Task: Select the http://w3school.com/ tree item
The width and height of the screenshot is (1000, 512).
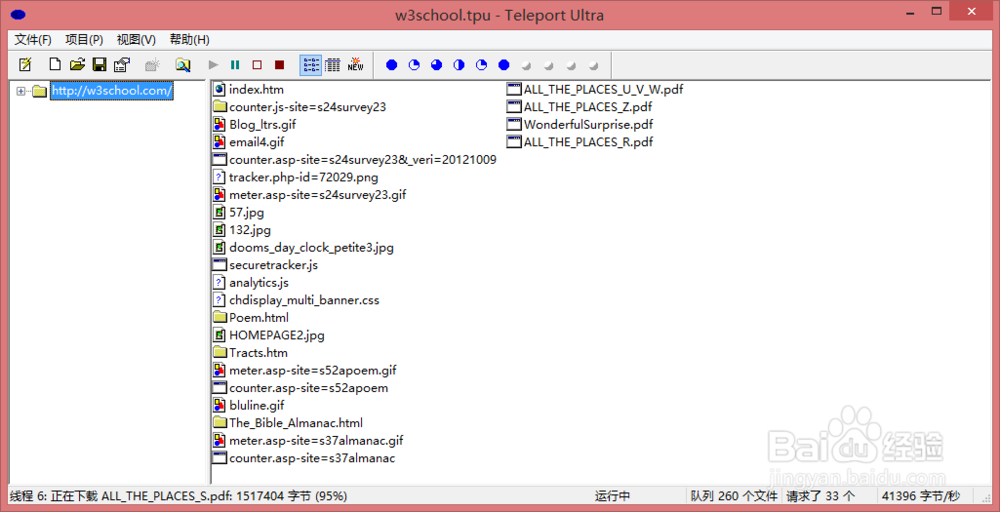Action: (112, 91)
